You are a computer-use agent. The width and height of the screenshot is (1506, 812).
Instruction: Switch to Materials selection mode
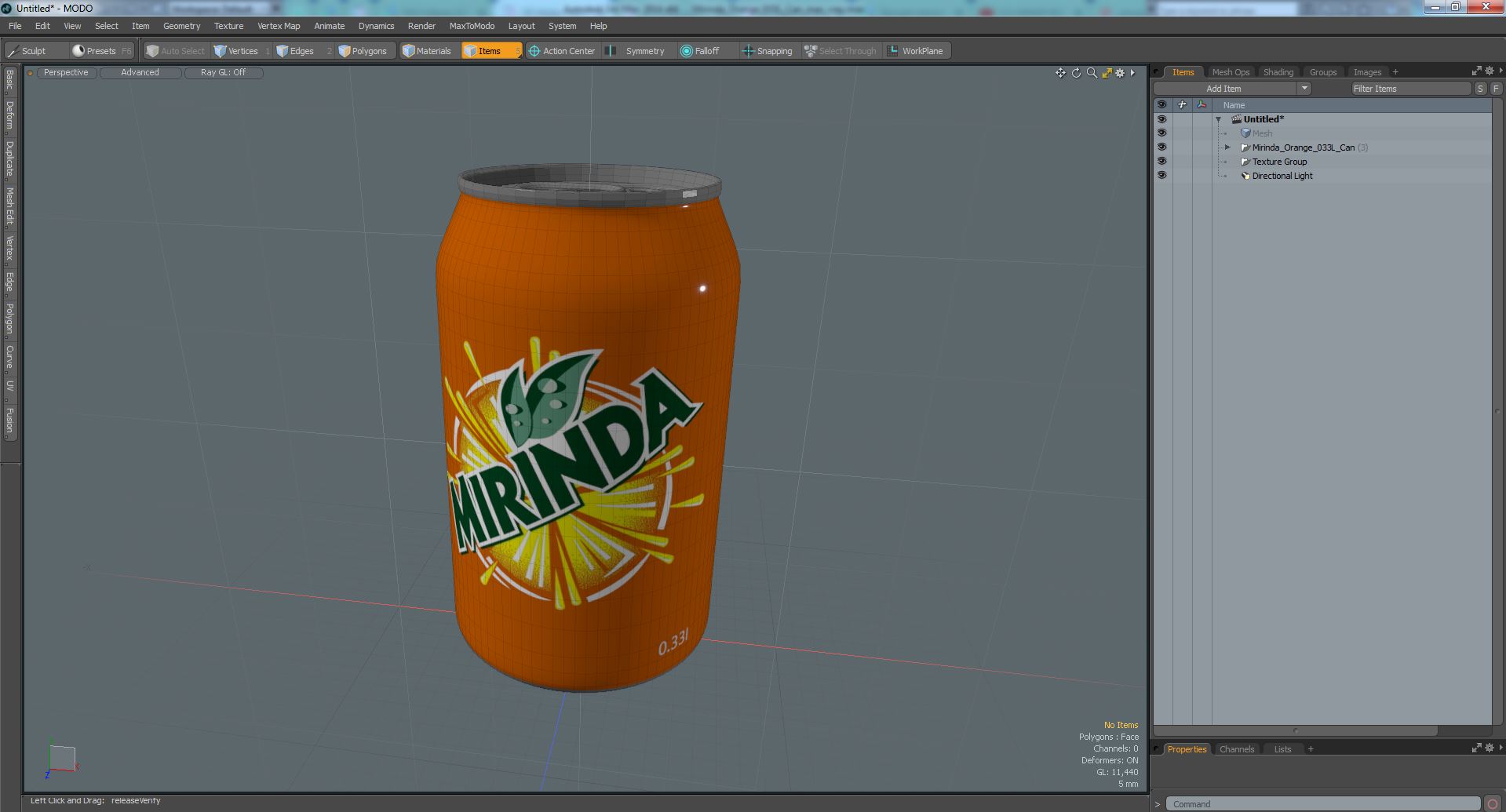428,51
